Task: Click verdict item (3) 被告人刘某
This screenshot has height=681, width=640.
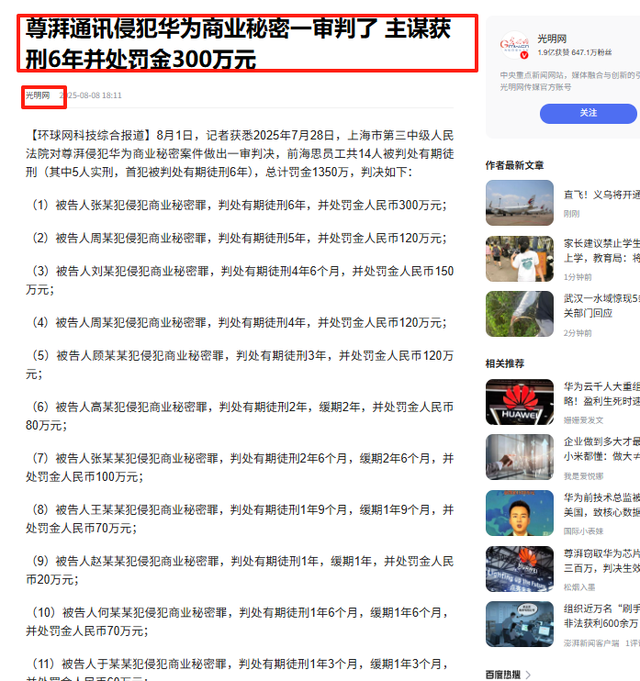Action: 240,280
